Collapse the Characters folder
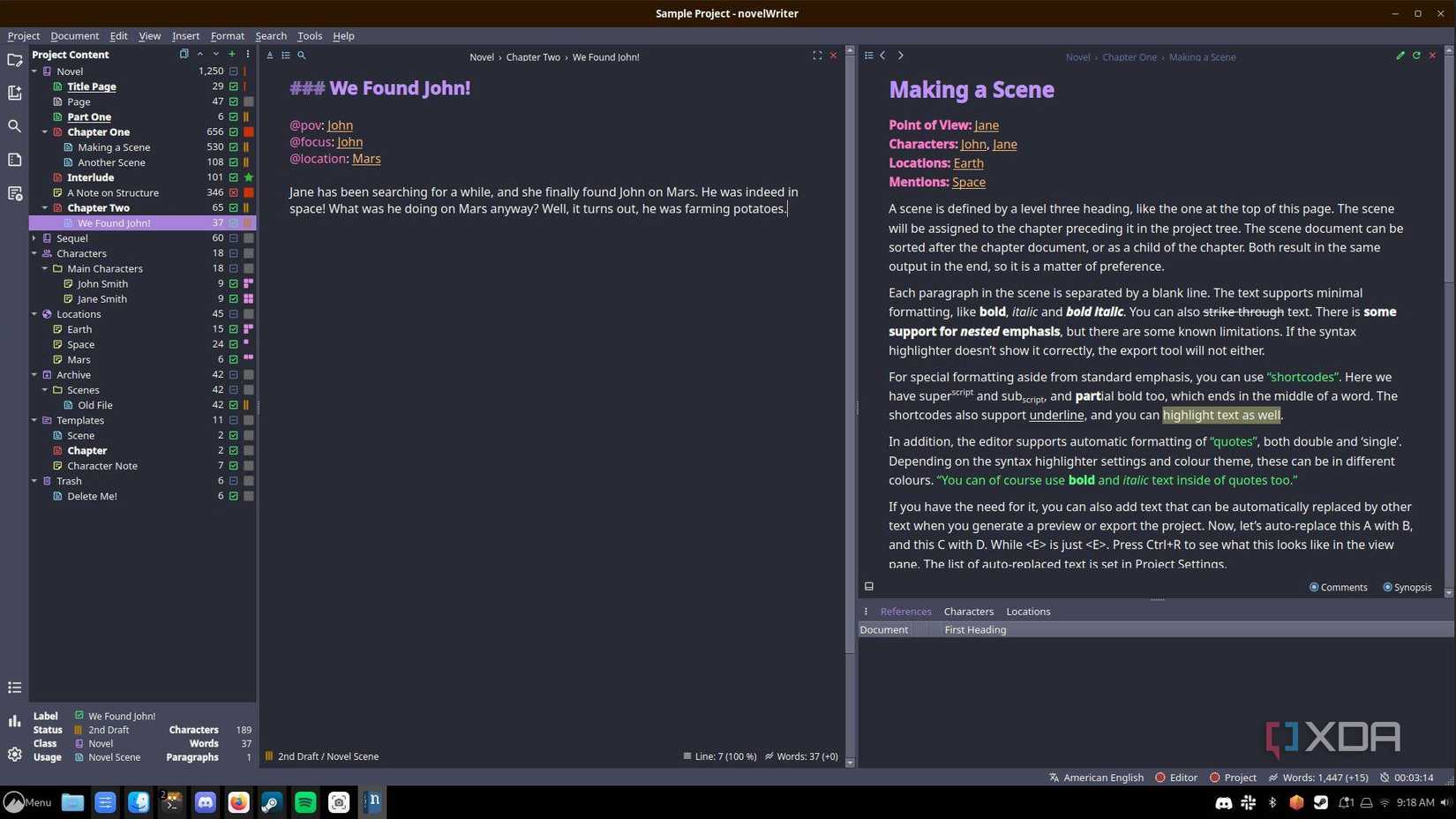 coord(34,253)
